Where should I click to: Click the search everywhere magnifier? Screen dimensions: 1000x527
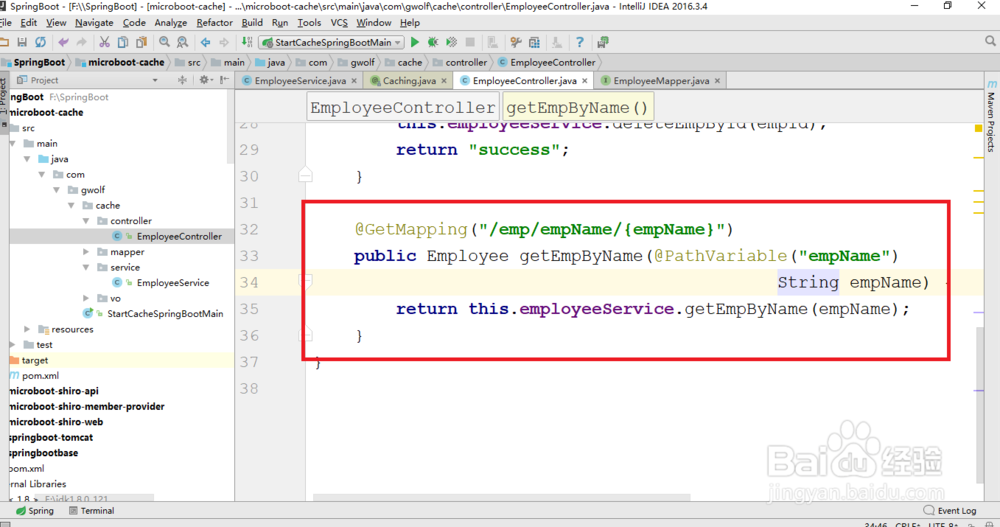990,41
